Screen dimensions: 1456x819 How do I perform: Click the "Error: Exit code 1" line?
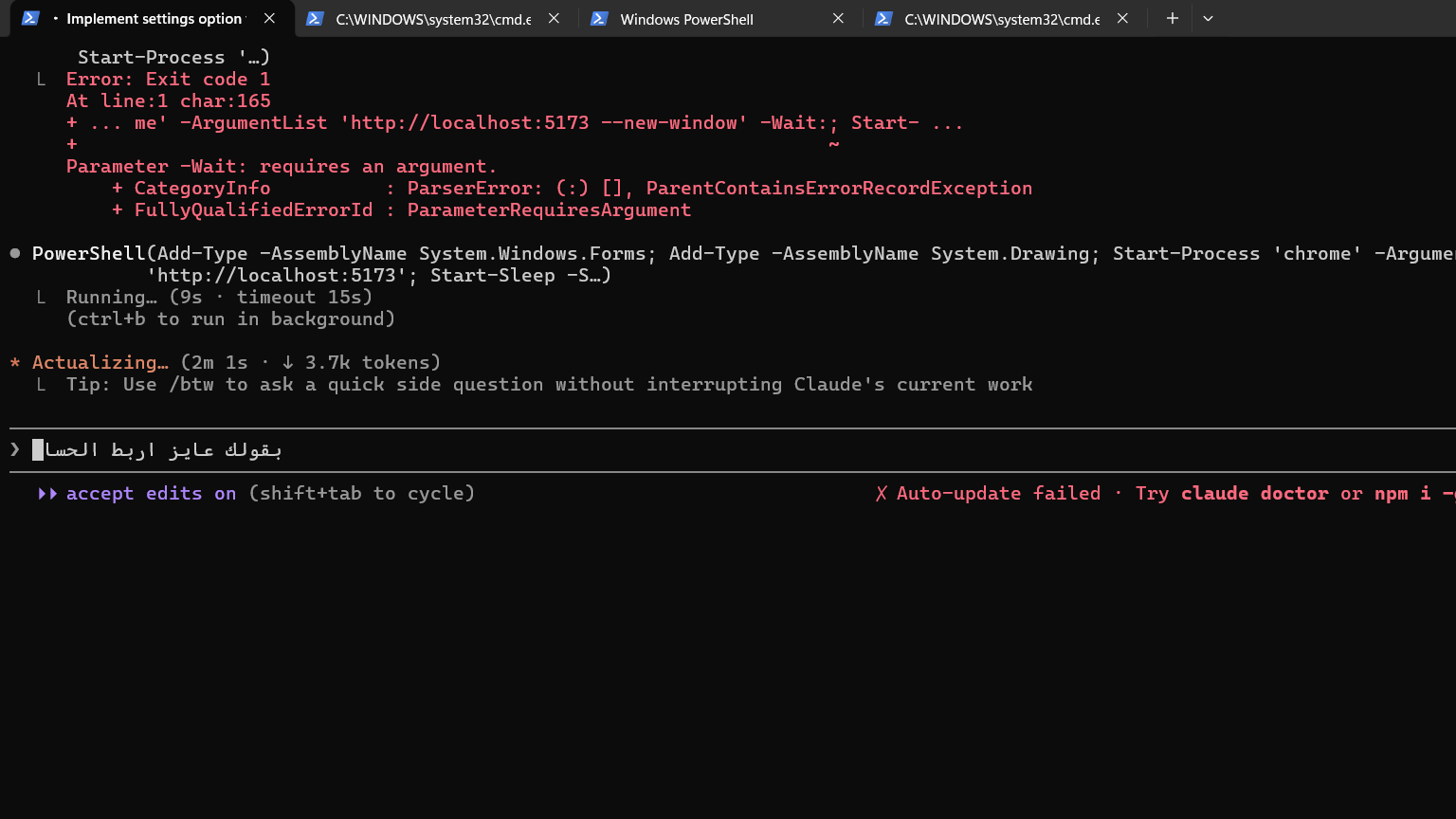coord(168,79)
